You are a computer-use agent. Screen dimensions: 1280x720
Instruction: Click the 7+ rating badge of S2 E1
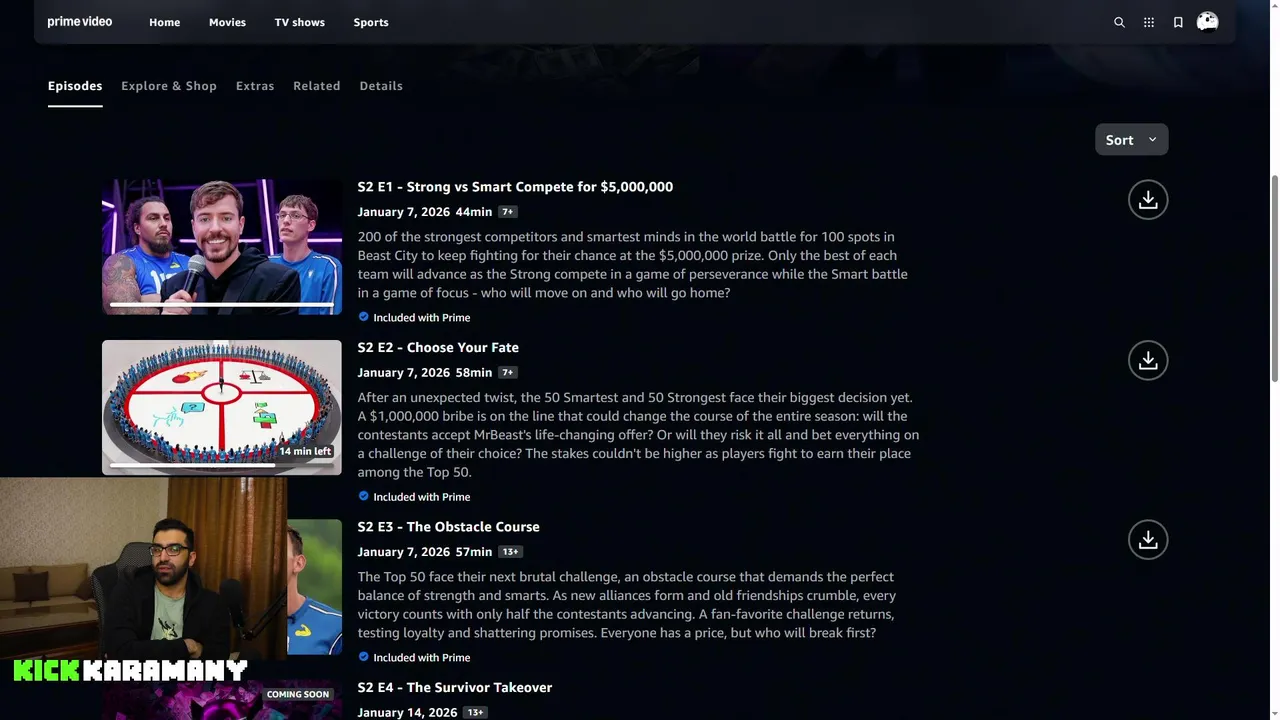coord(507,212)
